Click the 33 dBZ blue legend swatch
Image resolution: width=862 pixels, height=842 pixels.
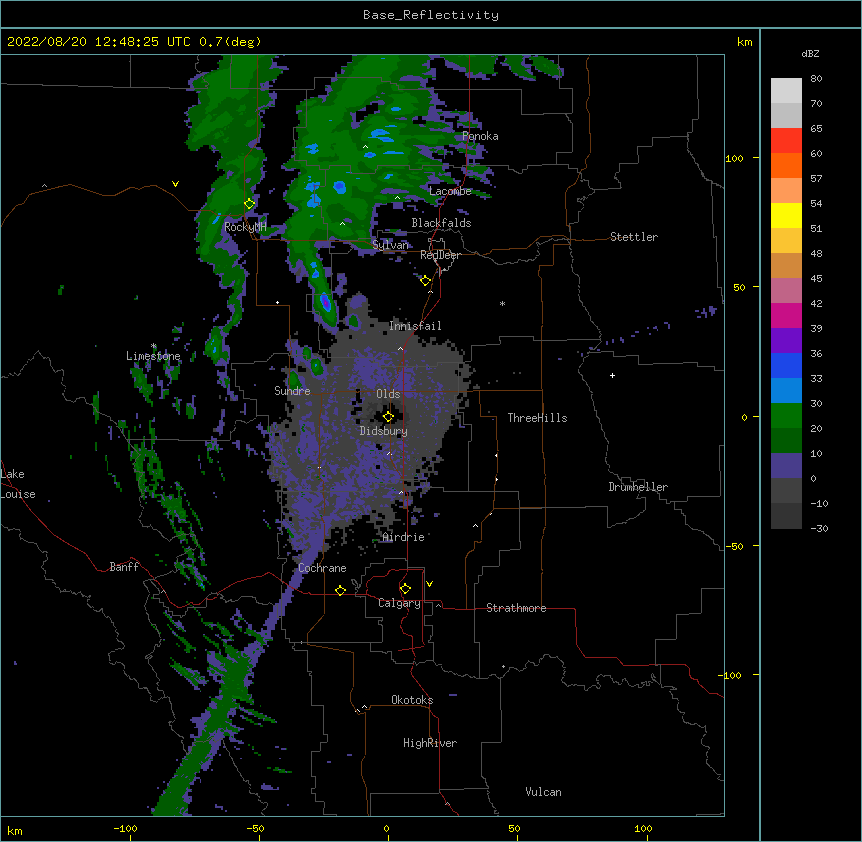coord(786,365)
